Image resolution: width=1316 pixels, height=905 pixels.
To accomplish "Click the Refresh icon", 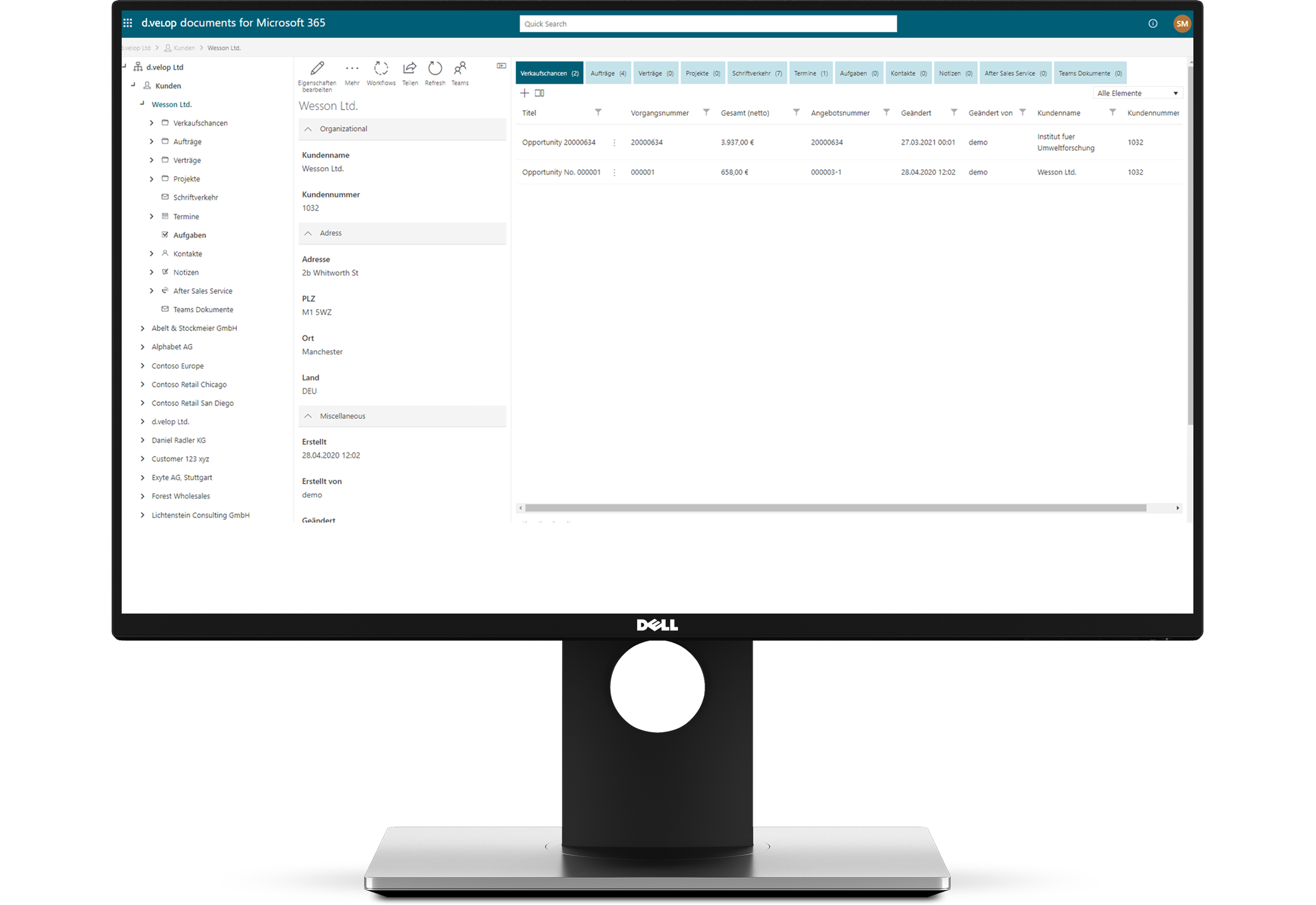I will click(x=435, y=68).
